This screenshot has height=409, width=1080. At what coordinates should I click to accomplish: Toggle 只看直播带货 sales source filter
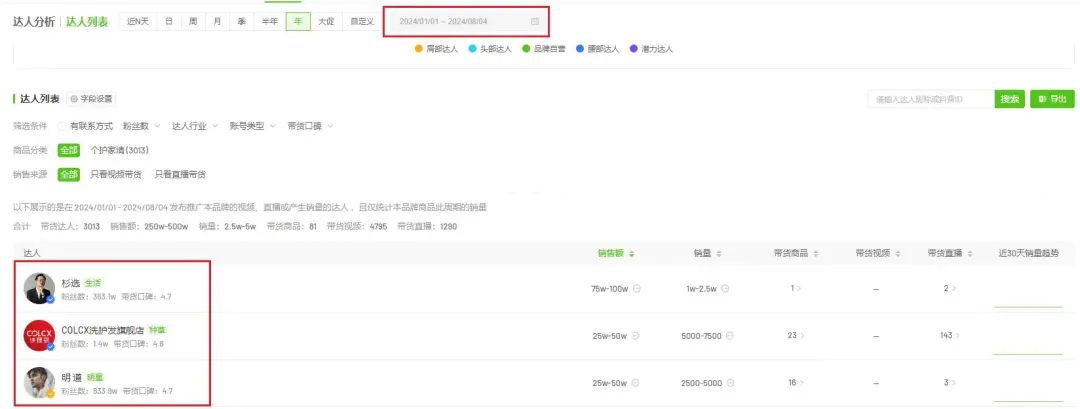(180, 174)
